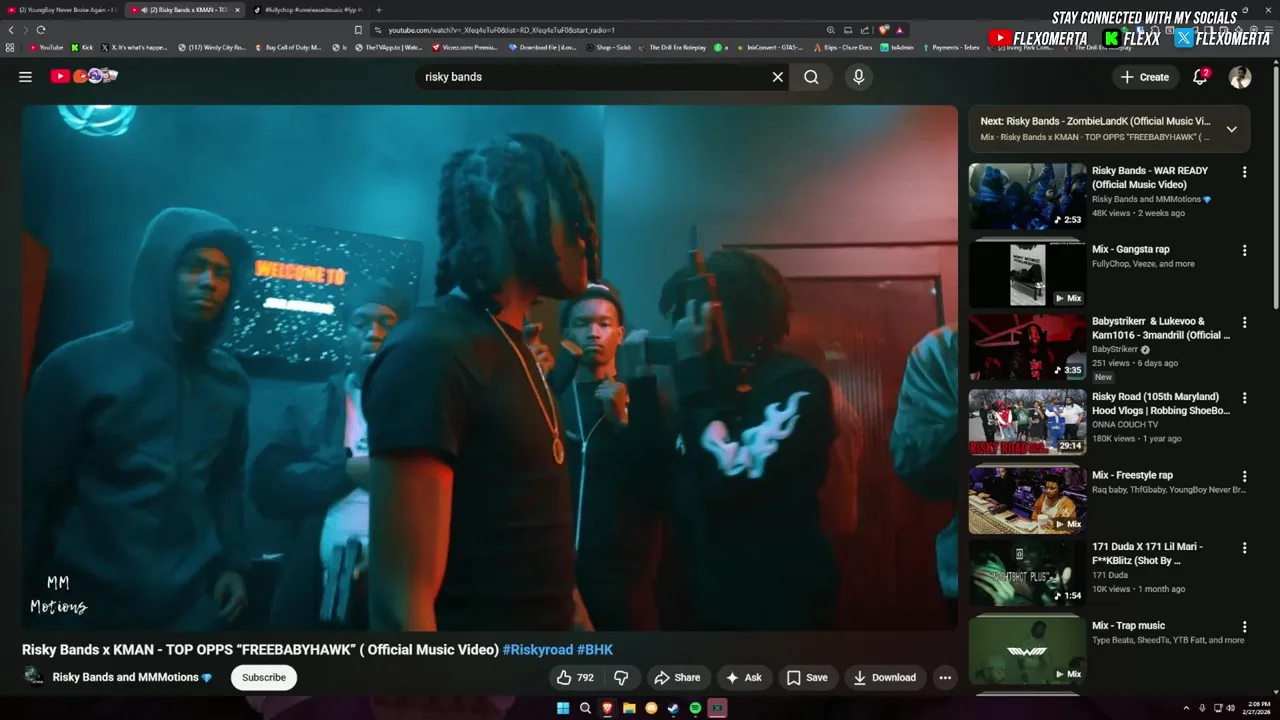Open the Mix - Gangsta rap thumbnail
1280x720 pixels.
(x=1026, y=274)
